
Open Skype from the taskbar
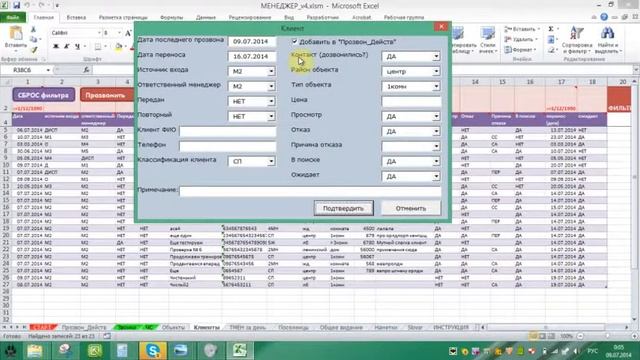coord(153,350)
